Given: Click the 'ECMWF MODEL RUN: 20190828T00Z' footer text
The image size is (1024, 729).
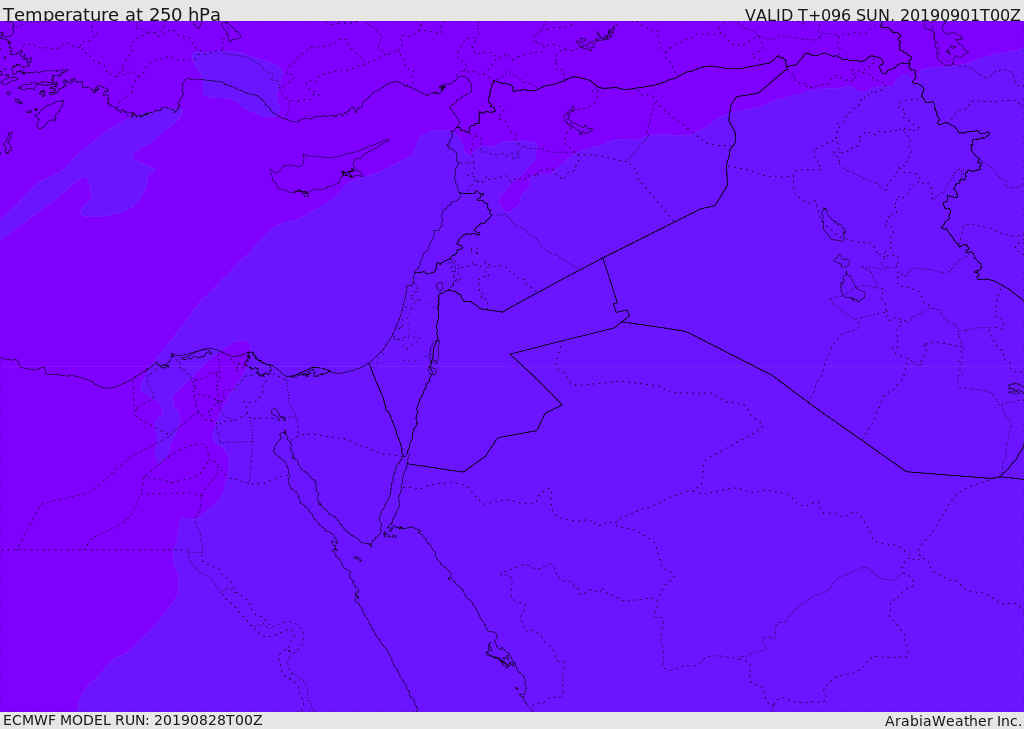Looking at the screenshot, I should point(133,720).
